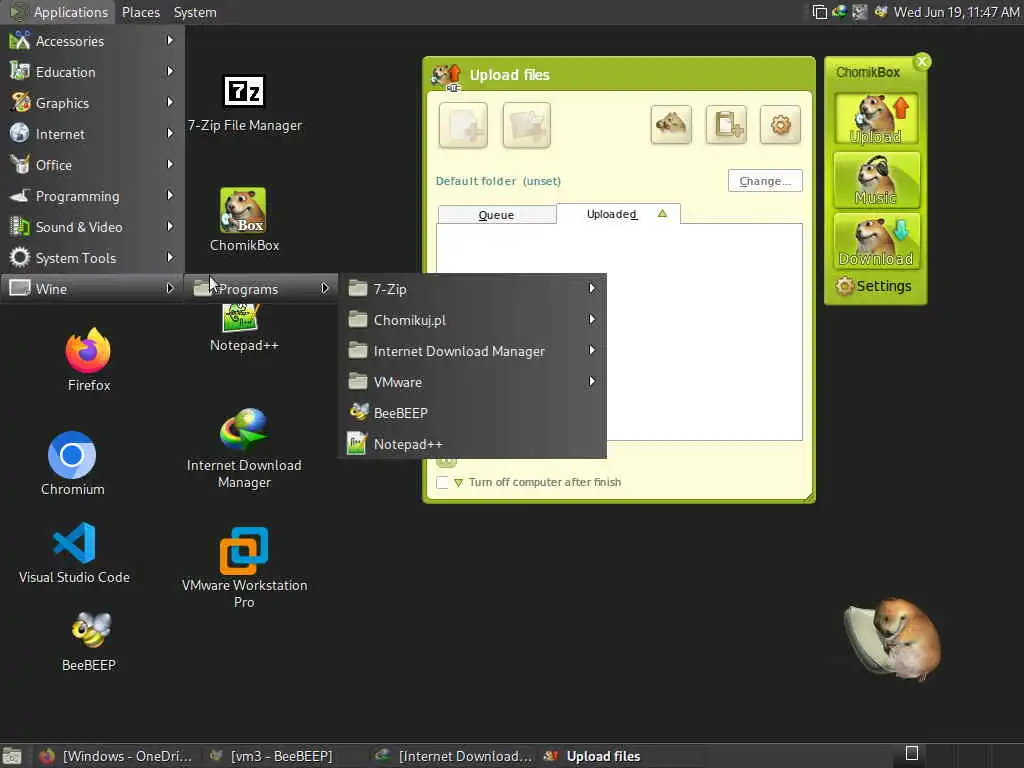Enable Turn off computer after finish checkbox
1024x768 pixels.
click(442, 483)
